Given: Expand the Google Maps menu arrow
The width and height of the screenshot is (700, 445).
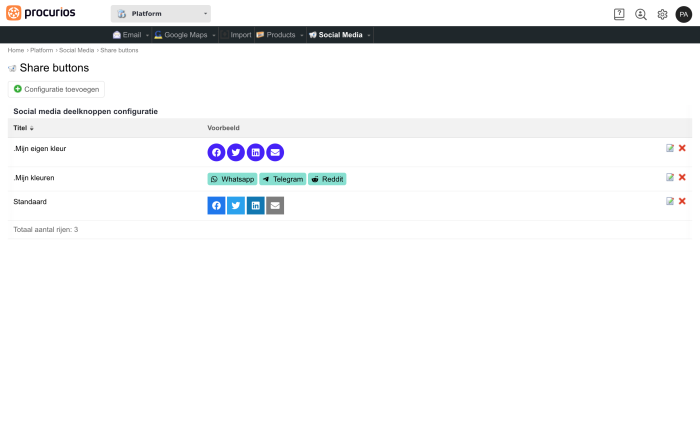Looking at the screenshot, I should [x=214, y=35].
